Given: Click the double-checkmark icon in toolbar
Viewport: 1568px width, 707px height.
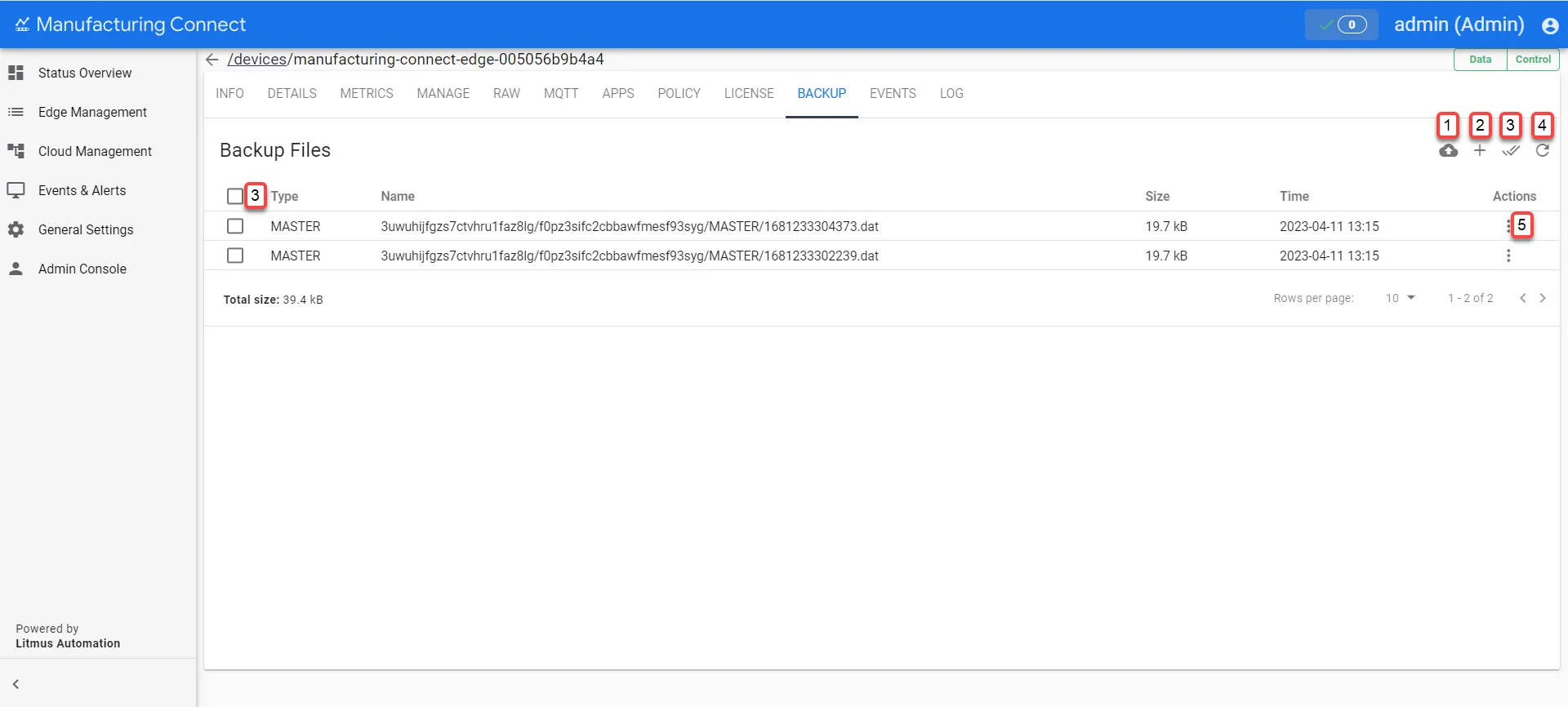Looking at the screenshot, I should coord(1511,151).
